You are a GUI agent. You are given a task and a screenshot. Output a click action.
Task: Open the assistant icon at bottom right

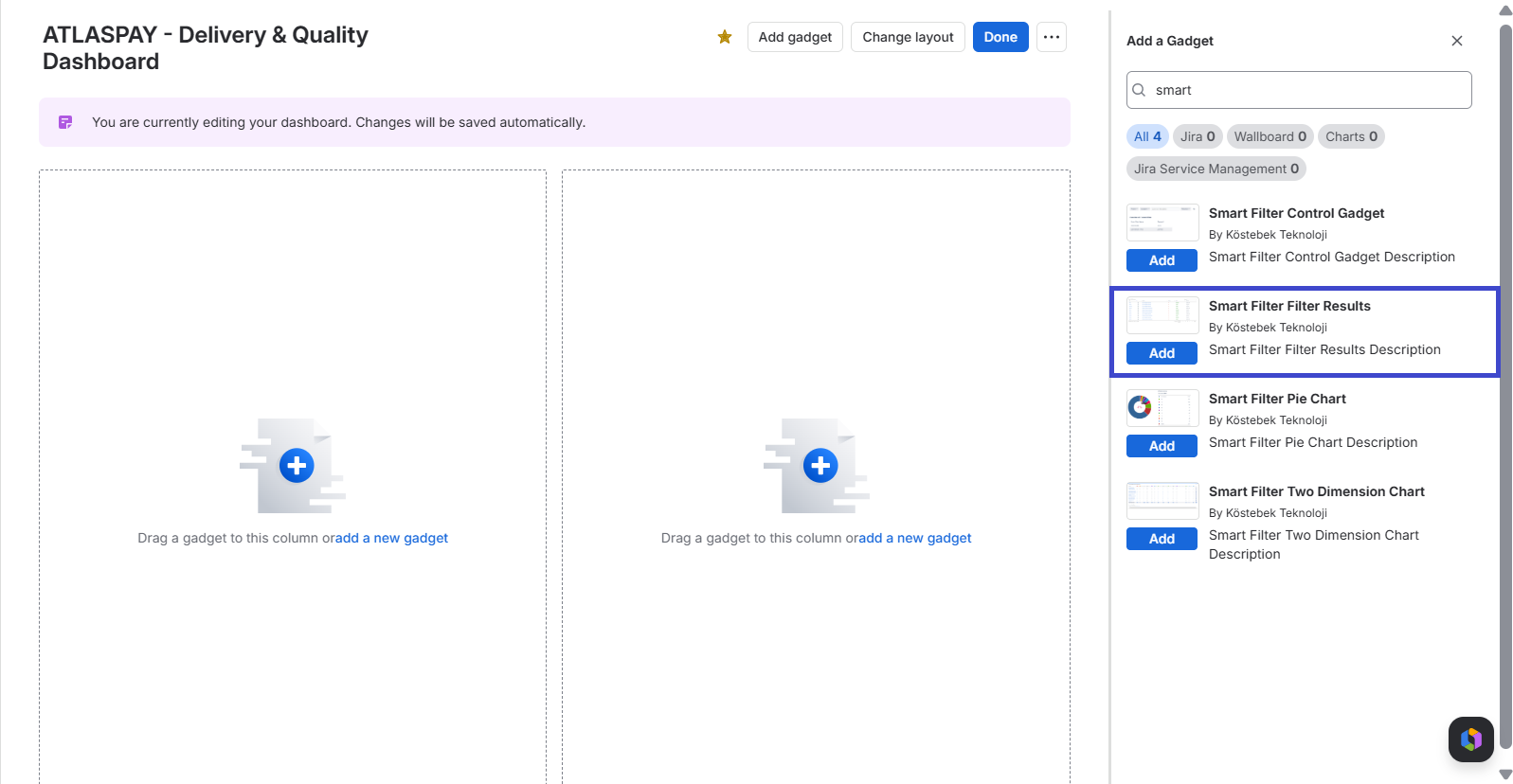click(1471, 739)
